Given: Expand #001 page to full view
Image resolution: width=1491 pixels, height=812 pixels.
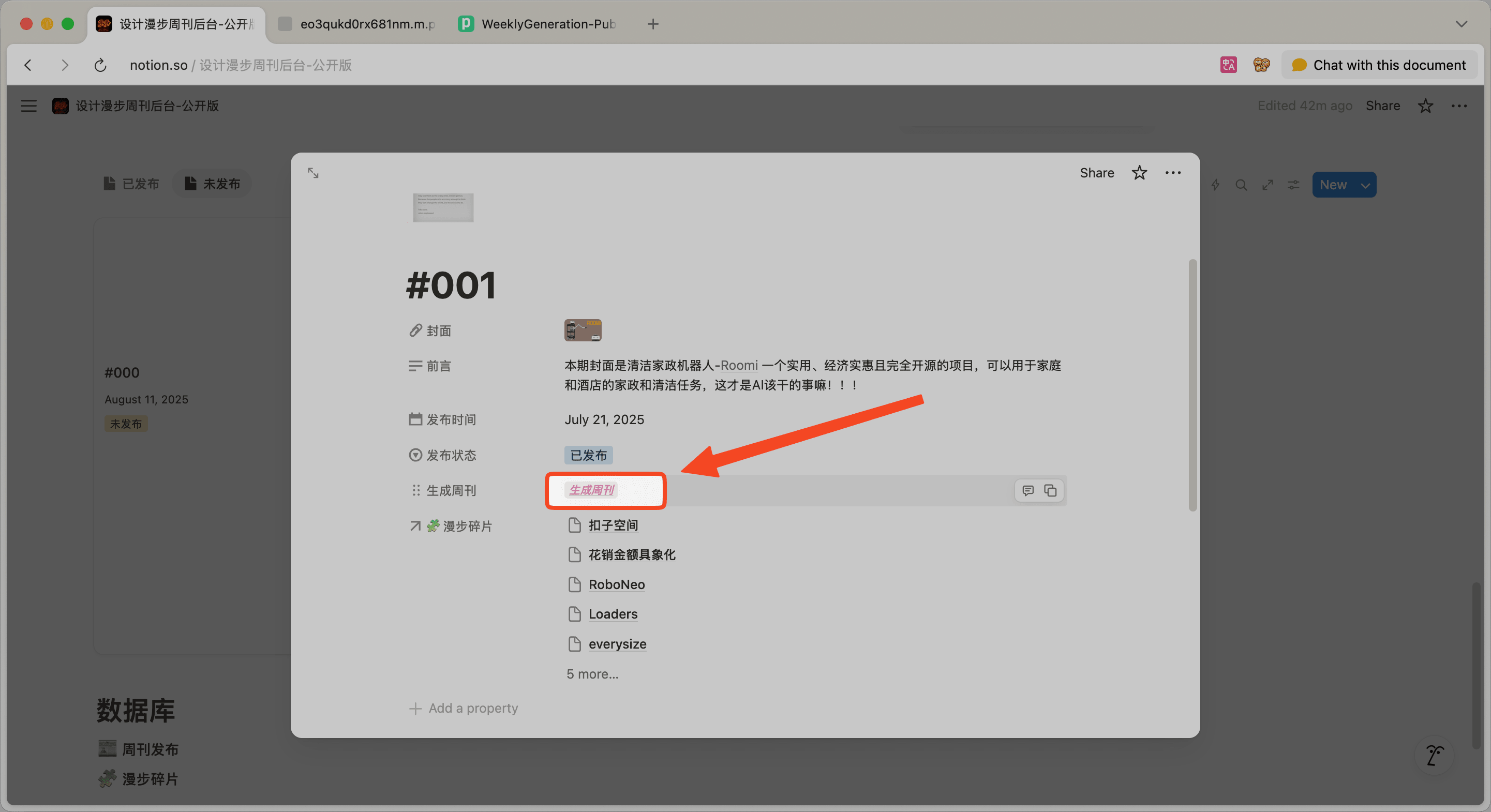Looking at the screenshot, I should coord(313,172).
